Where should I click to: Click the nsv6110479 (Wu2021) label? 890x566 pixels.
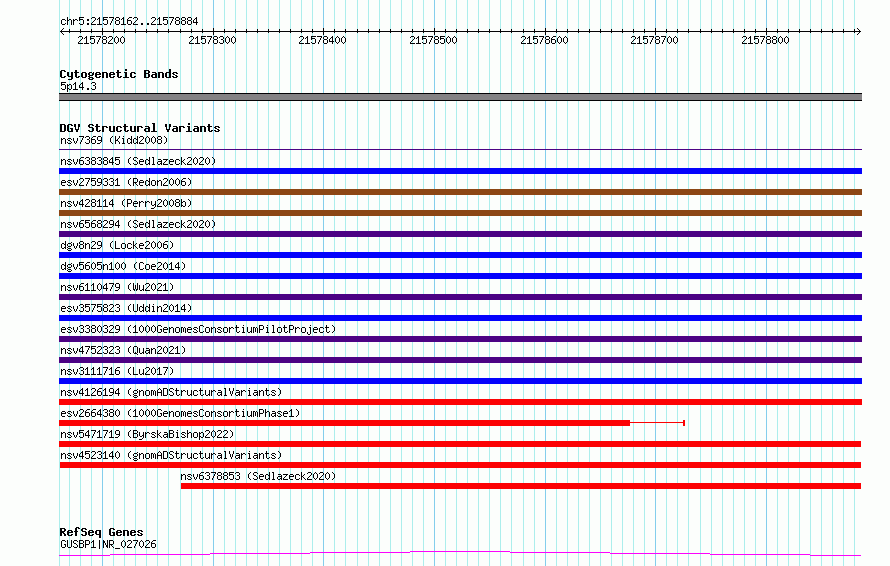[x=117, y=287]
